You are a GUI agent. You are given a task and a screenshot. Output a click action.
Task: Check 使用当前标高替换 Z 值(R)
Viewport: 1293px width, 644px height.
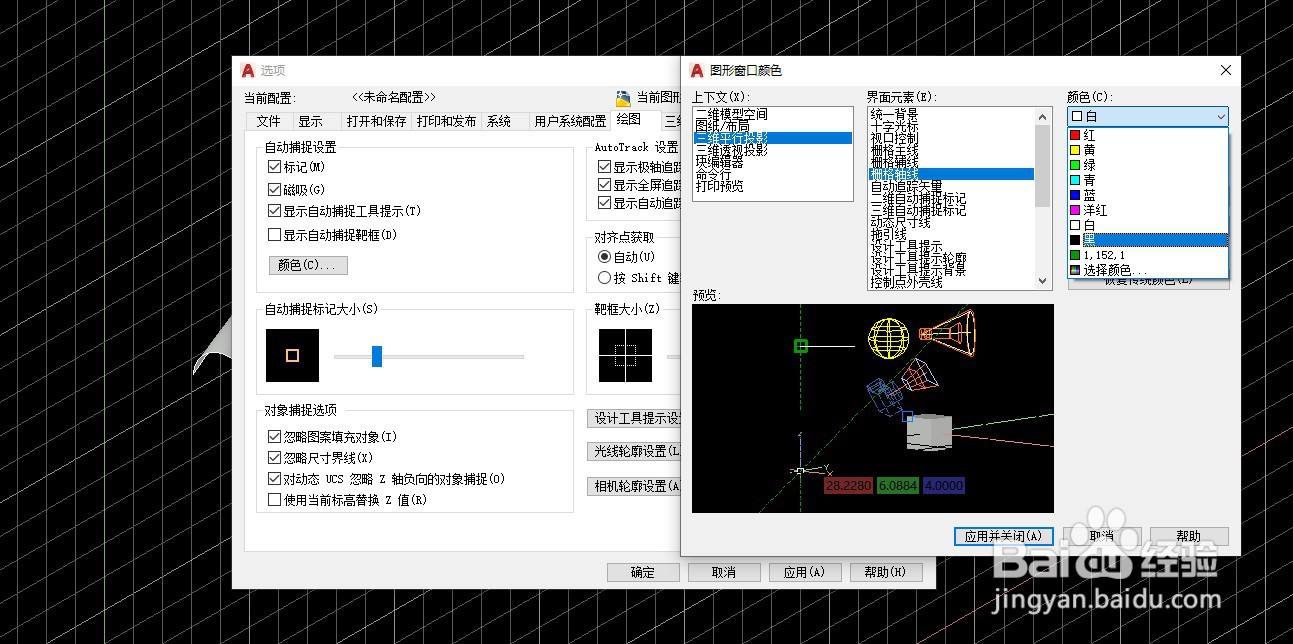275,500
